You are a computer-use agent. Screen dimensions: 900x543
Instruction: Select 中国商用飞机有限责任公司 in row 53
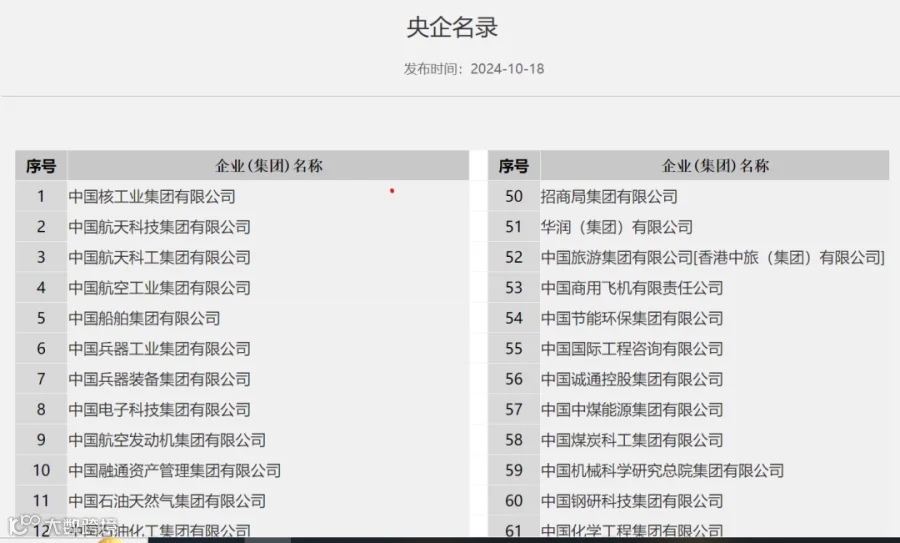632,288
